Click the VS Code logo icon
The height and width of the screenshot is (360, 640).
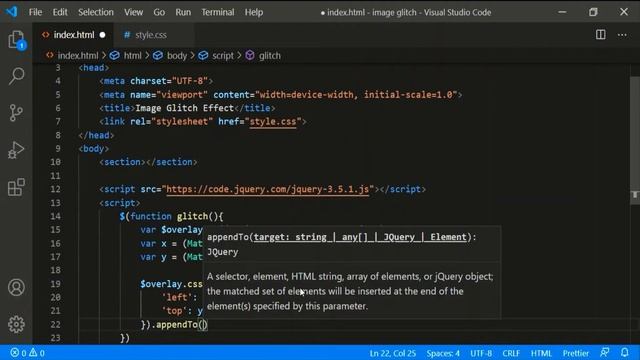(11, 11)
